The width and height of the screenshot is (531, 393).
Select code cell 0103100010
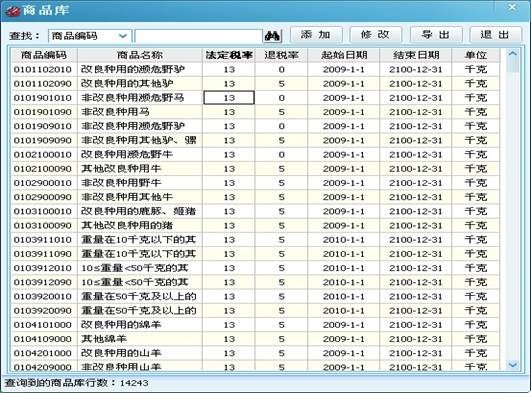click(43, 211)
